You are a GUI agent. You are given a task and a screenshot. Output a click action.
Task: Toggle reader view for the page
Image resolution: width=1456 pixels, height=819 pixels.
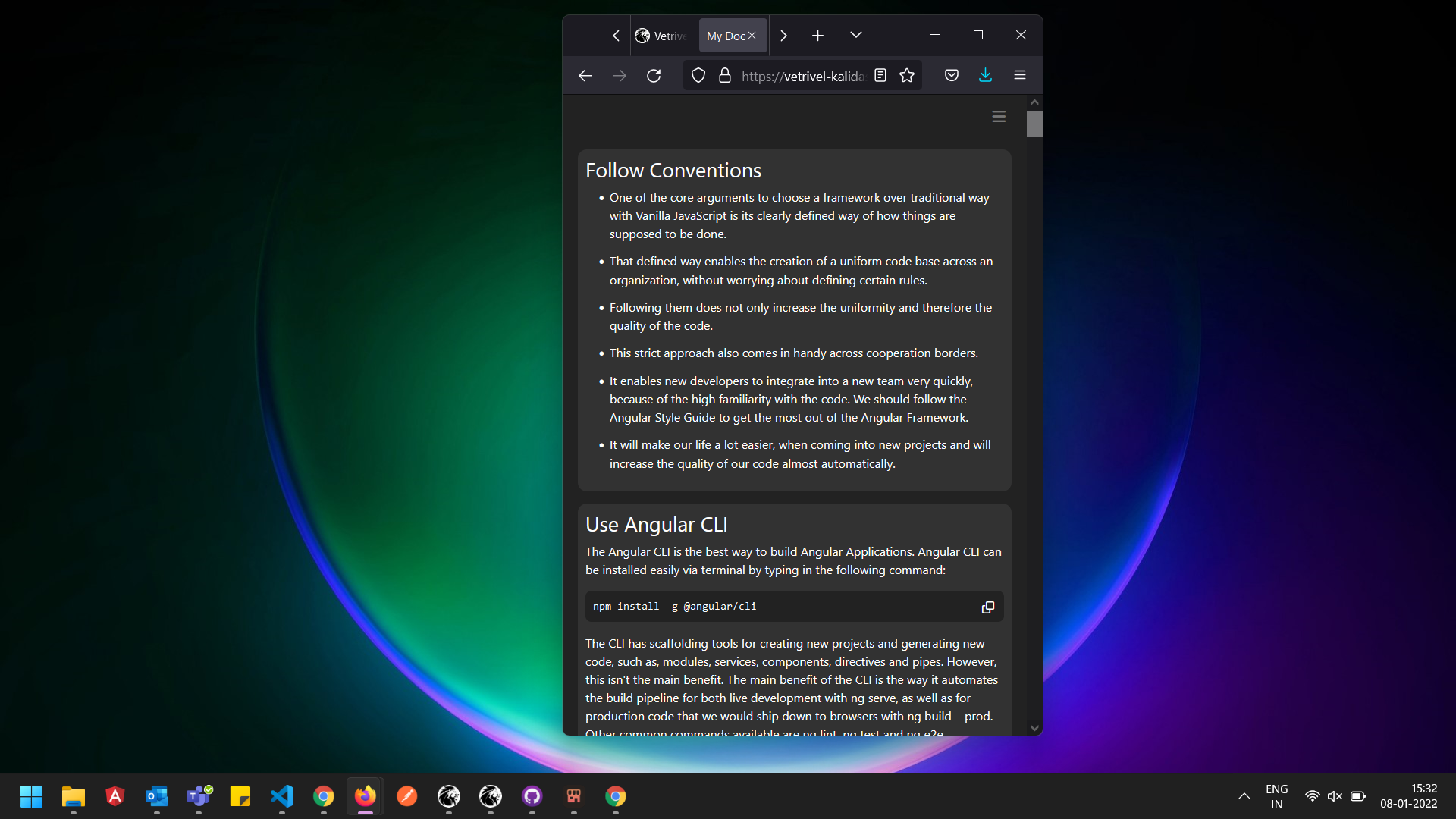880,75
